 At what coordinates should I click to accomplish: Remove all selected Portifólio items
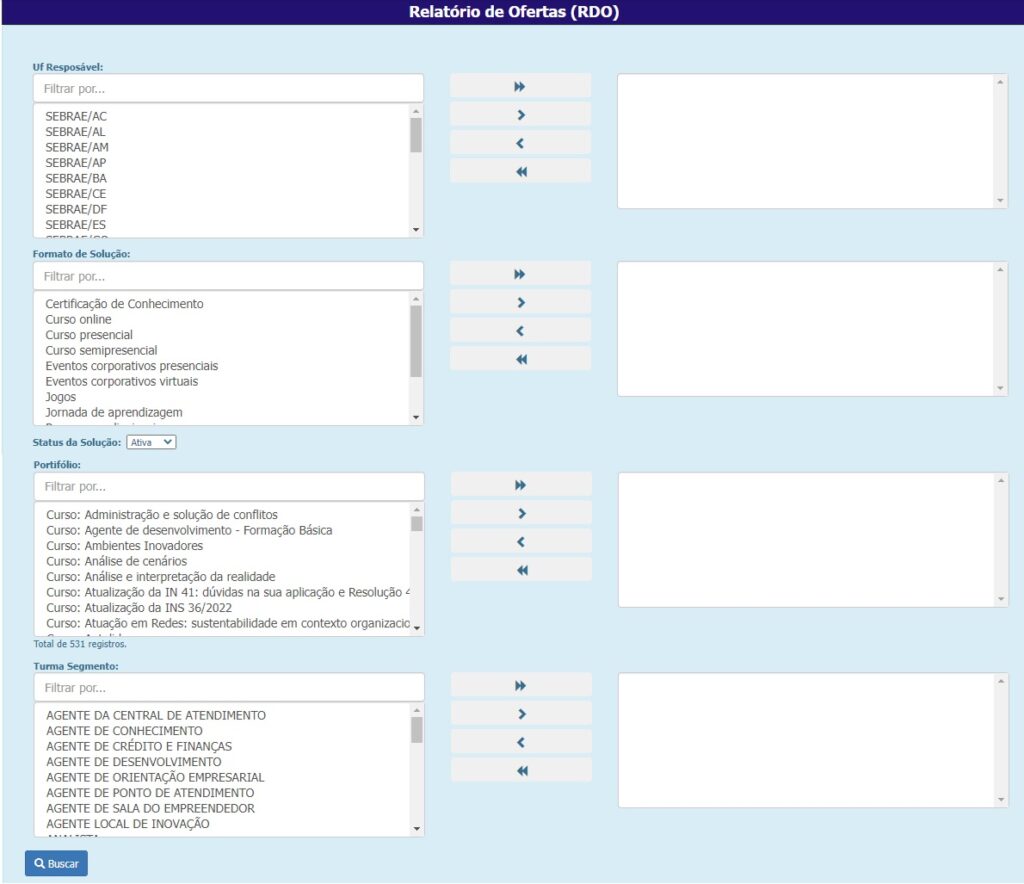(521, 570)
